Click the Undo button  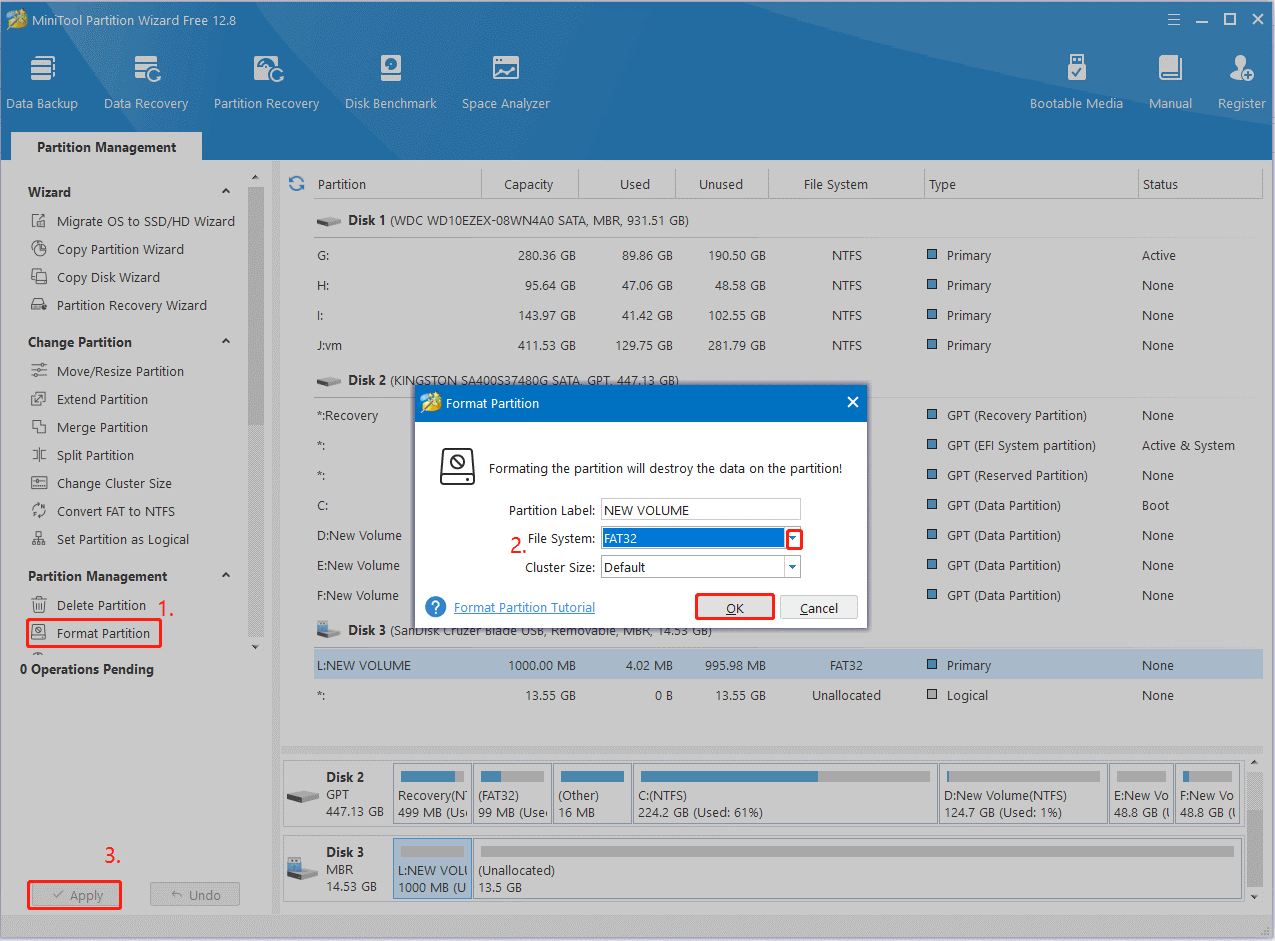(195, 895)
